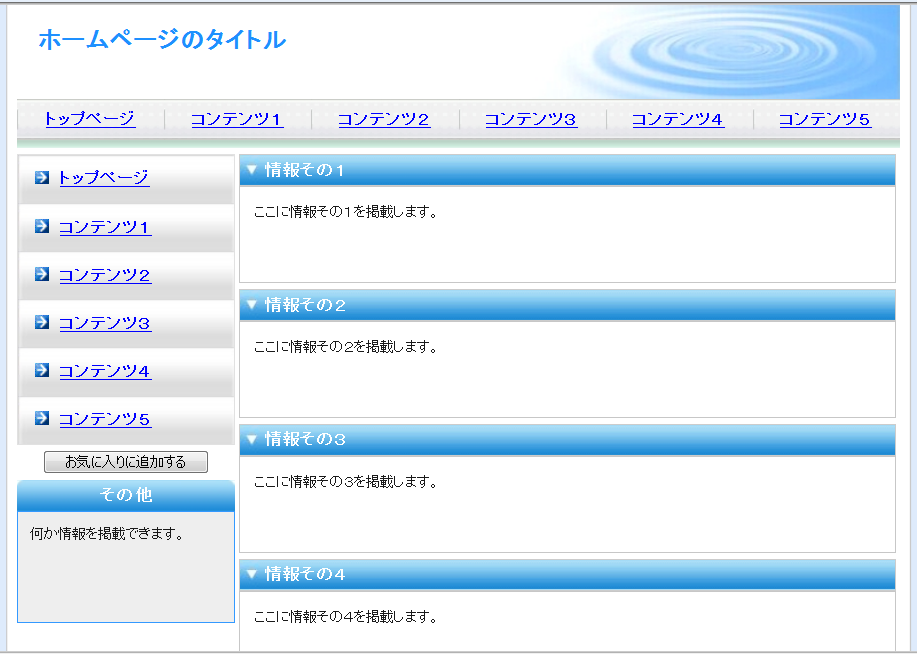Open the コンテンツ2 link in the sidebar
The width and height of the screenshot is (917, 654).
tap(105, 275)
